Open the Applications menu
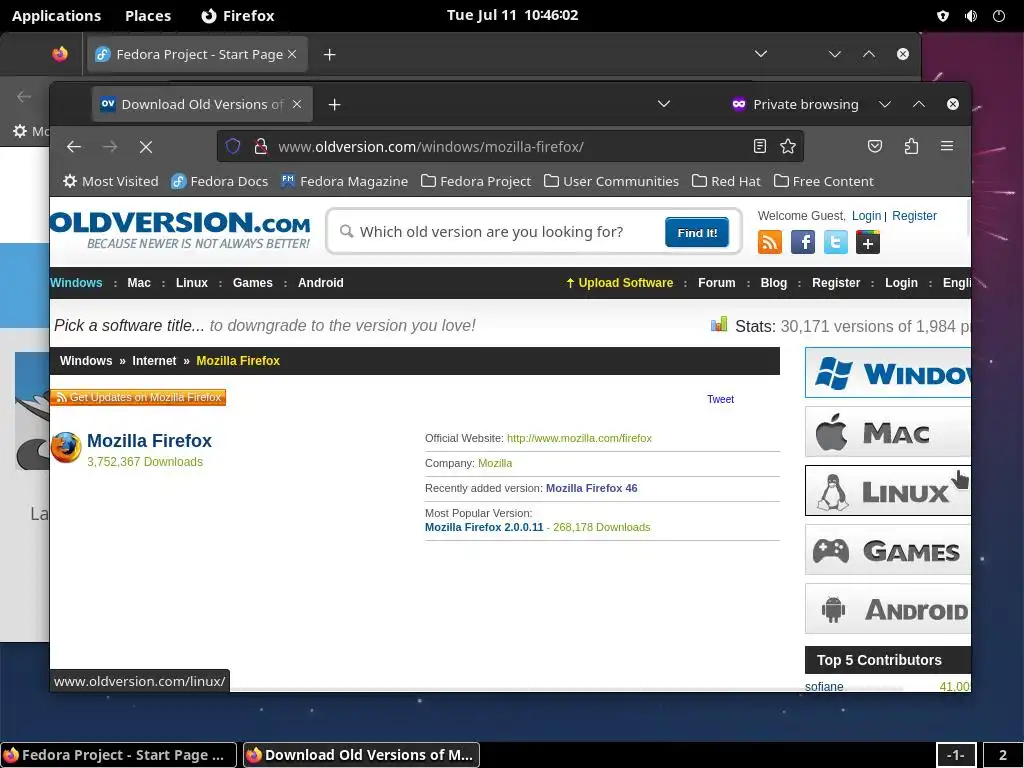The width and height of the screenshot is (1024, 768). coord(56,16)
